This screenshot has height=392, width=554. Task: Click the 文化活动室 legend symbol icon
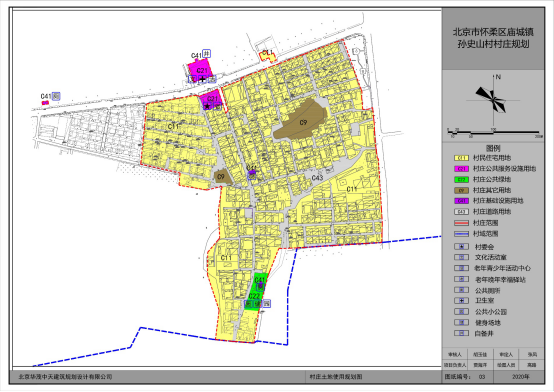461,257
